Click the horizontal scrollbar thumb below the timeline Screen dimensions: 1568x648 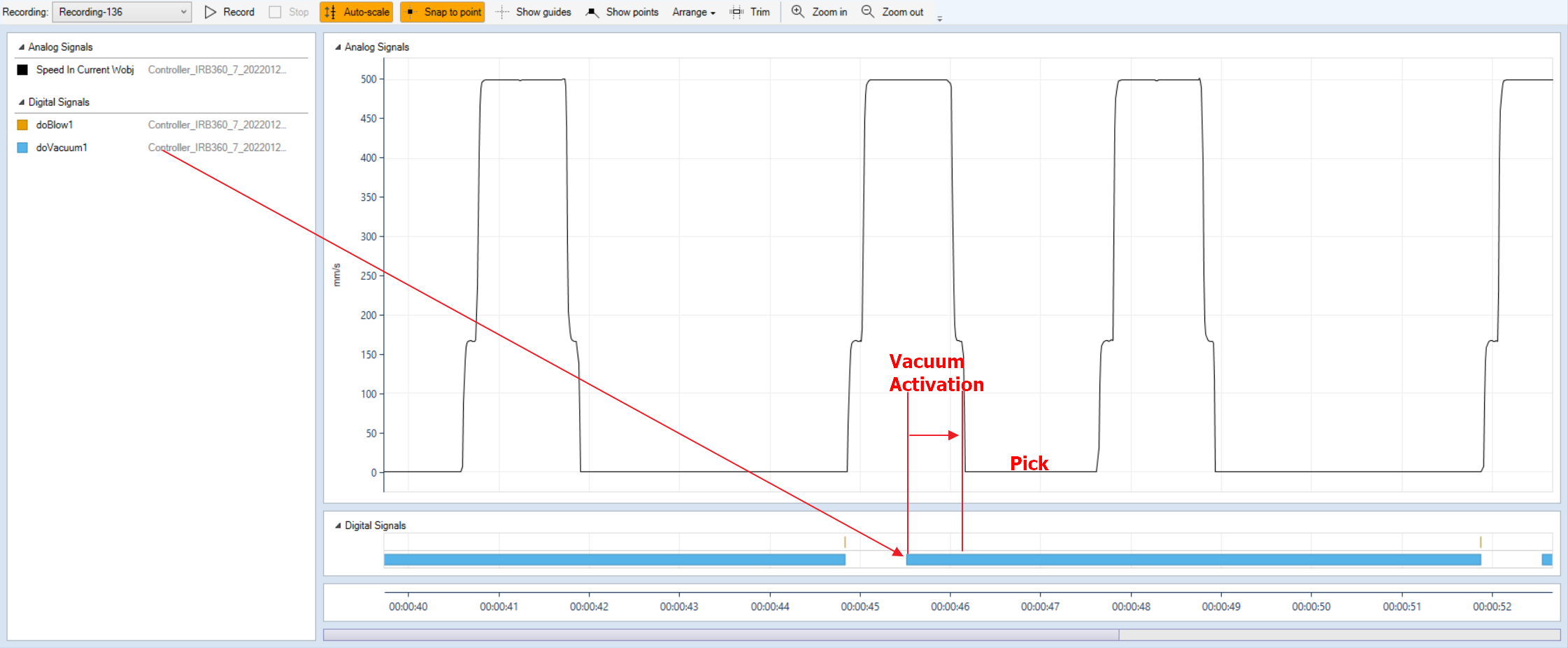pos(721,635)
